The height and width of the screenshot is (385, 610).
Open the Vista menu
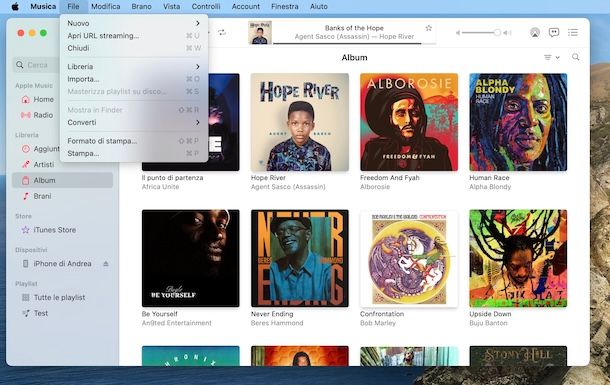pos(172,7)
